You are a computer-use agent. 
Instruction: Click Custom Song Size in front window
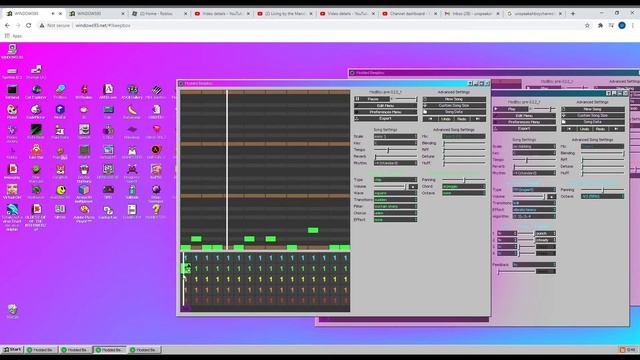coord(454,105)
